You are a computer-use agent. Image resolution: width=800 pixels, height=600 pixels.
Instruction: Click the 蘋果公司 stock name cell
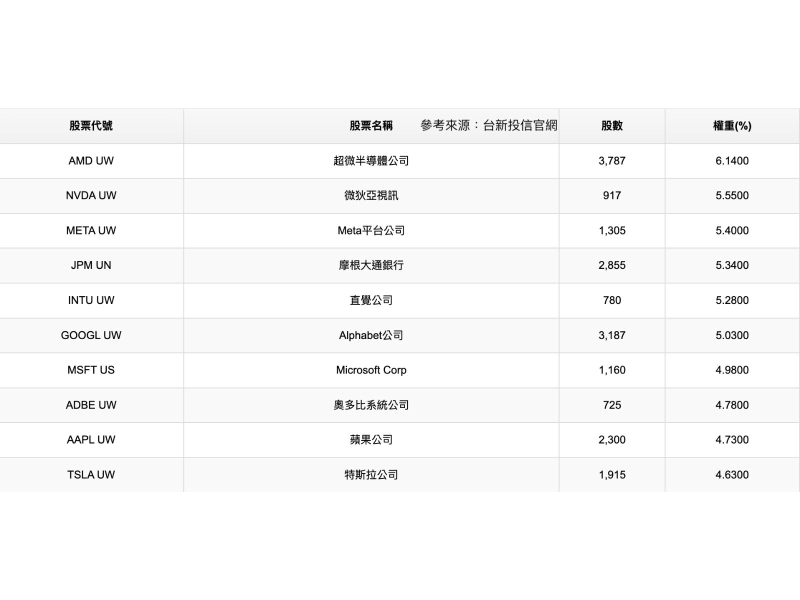(371, 440)
